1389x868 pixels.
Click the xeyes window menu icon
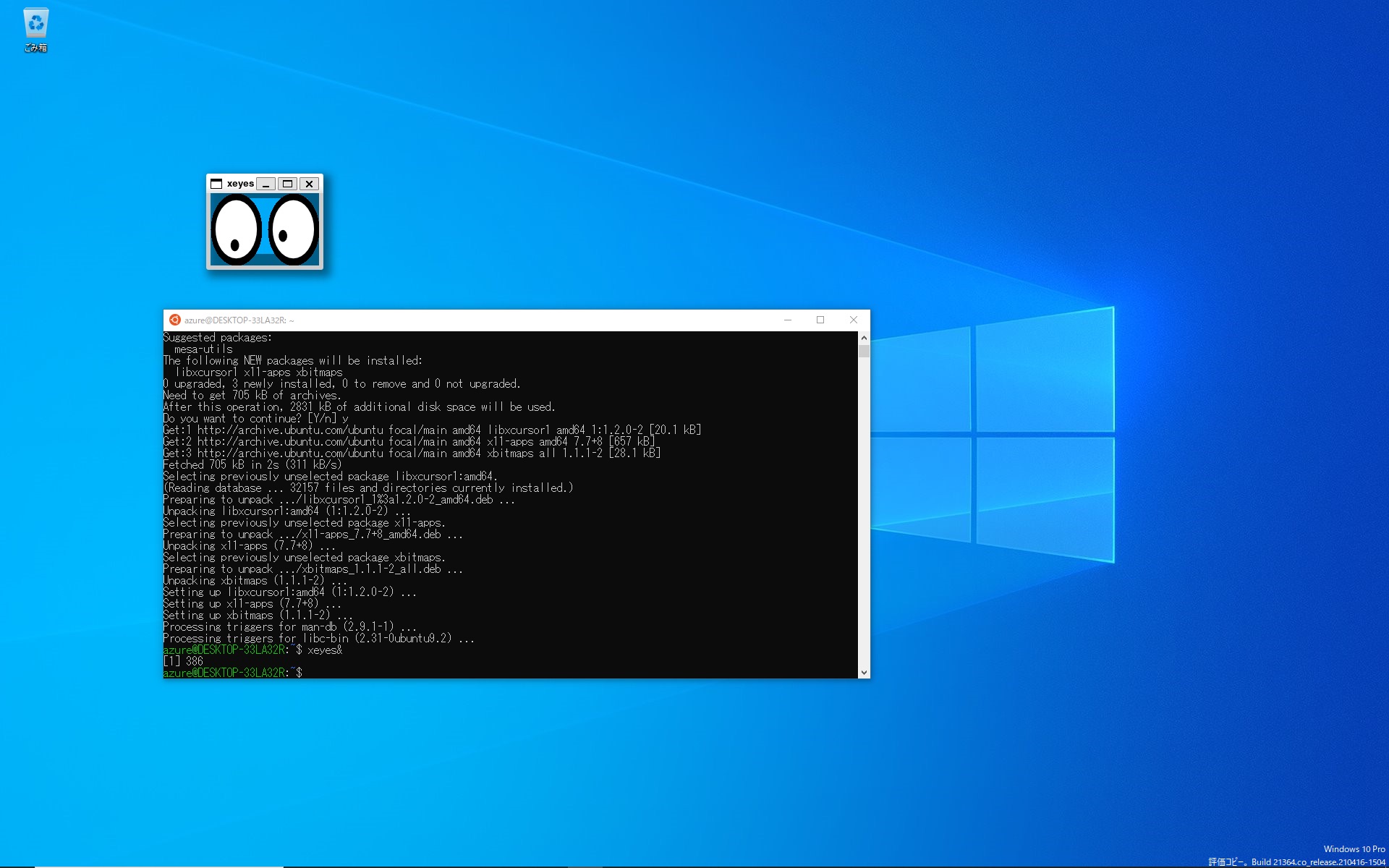point(216,184)
